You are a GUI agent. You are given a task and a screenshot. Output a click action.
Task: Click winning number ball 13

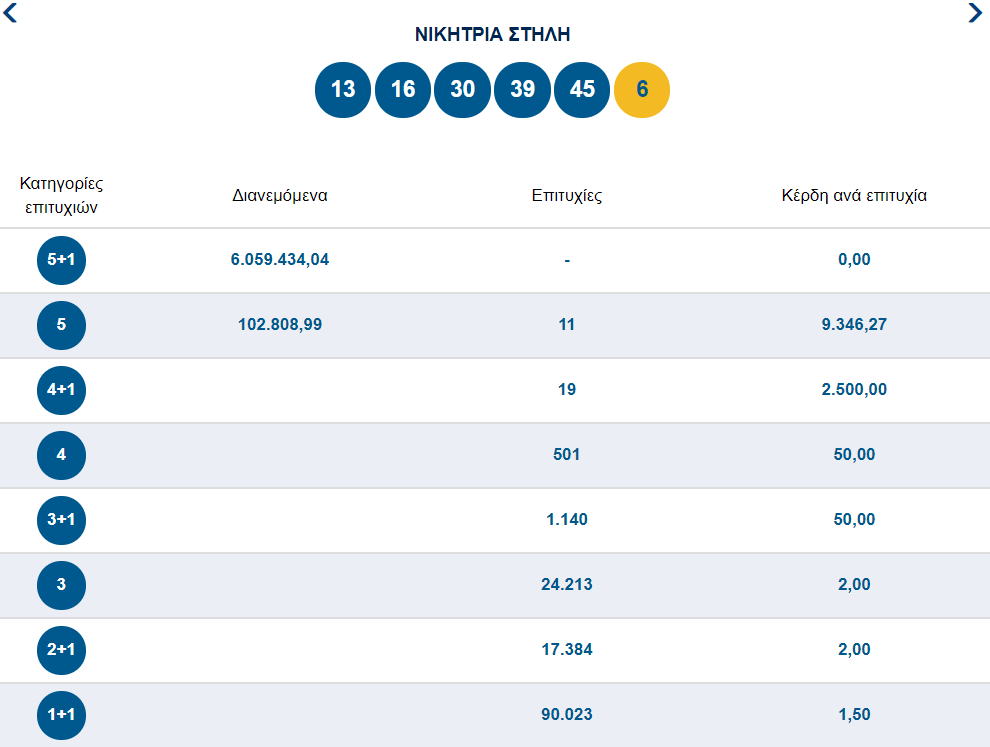click(x=343, y=90)
